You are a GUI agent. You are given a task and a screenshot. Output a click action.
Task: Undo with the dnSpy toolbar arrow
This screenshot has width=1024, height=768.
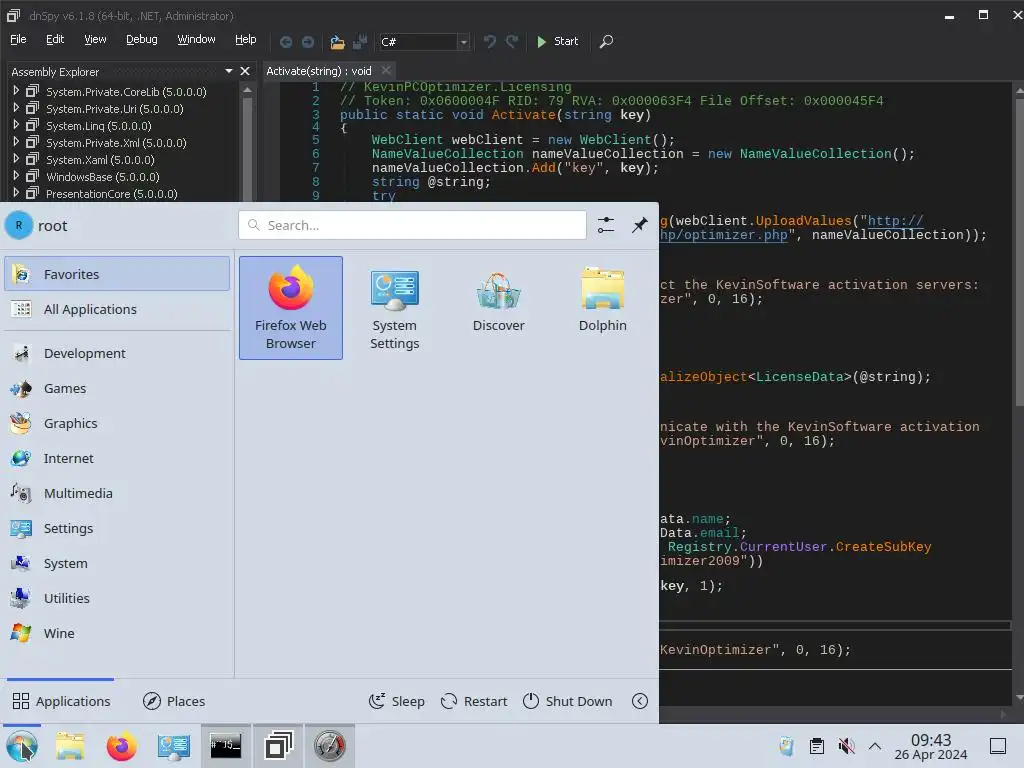489,42
